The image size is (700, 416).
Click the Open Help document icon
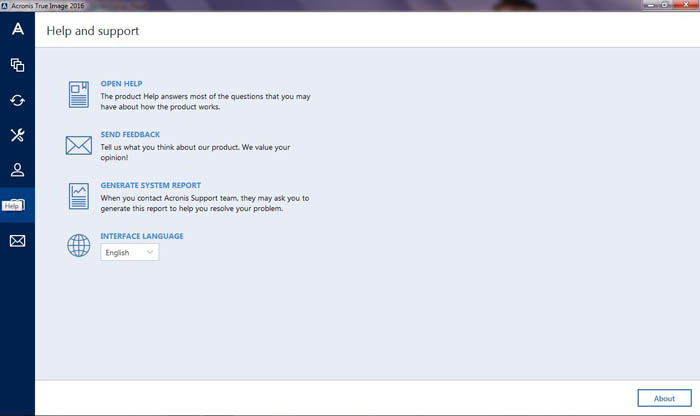(x=79, y=94)
